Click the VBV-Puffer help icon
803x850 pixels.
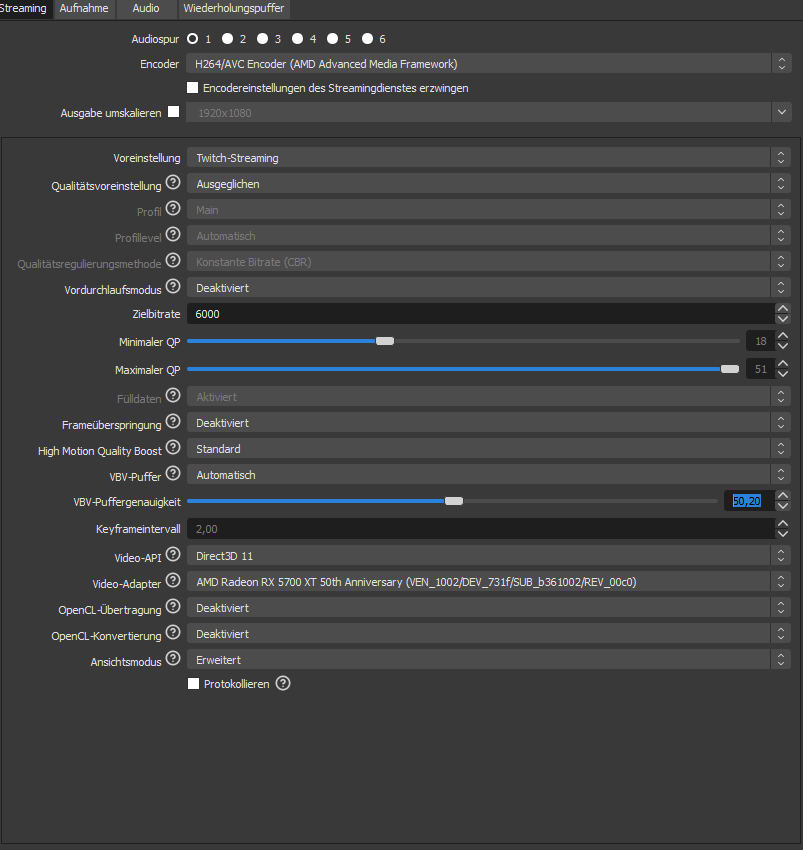pos(173,474)
